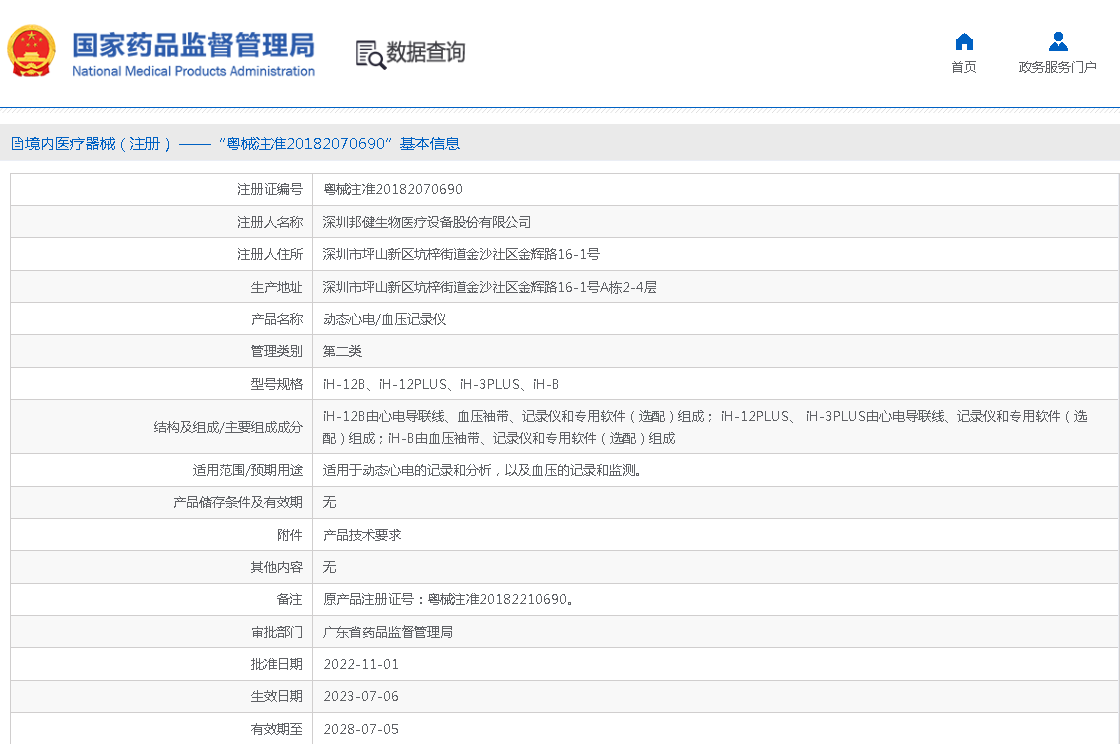The width and height of the screenshot is (1120, 744).
Task: Click the 批准日期 value 2022-11-01
Action: coord(361,664)
